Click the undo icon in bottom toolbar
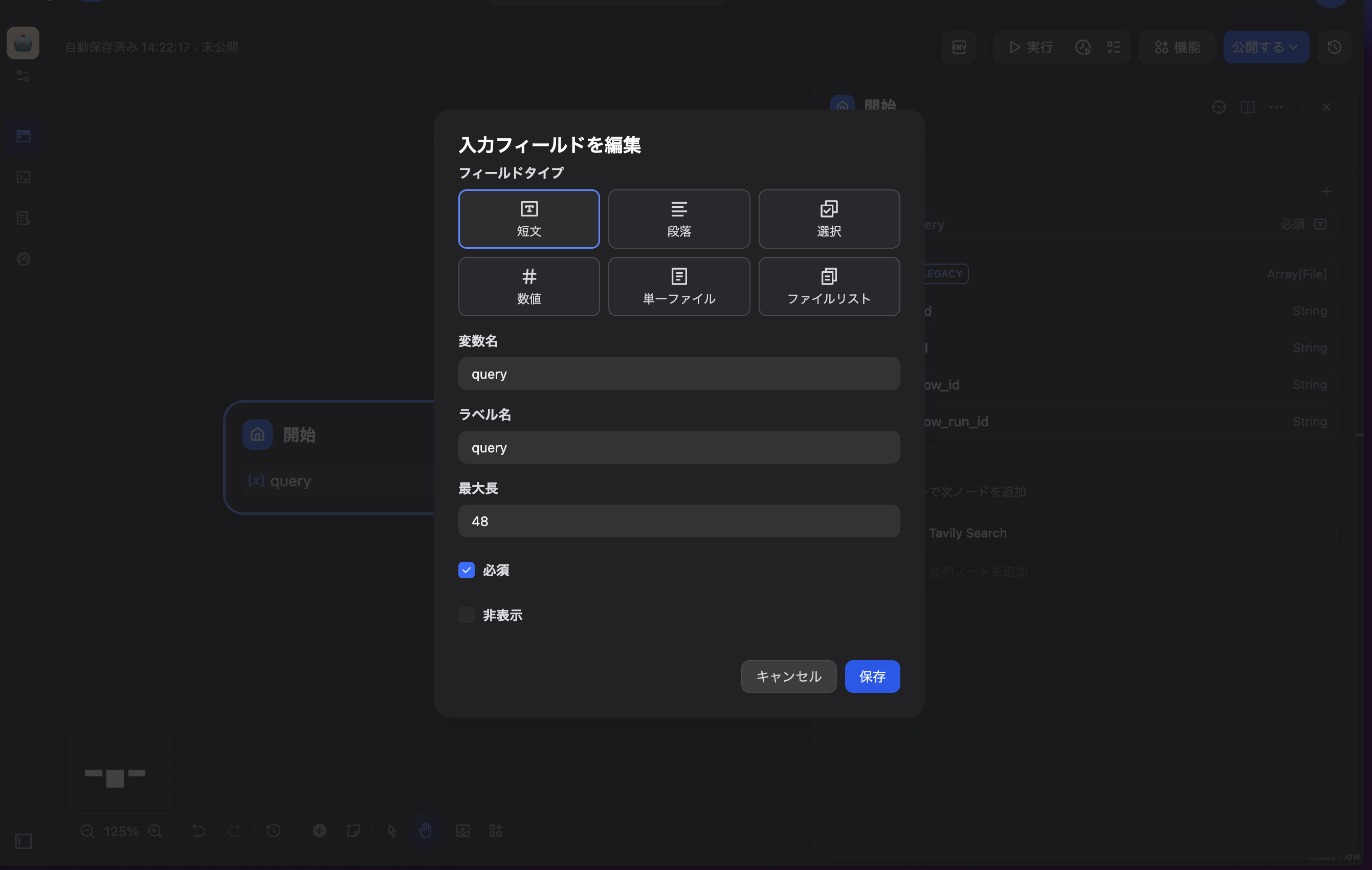The image size is (1372, 870). tap(198, 831)
